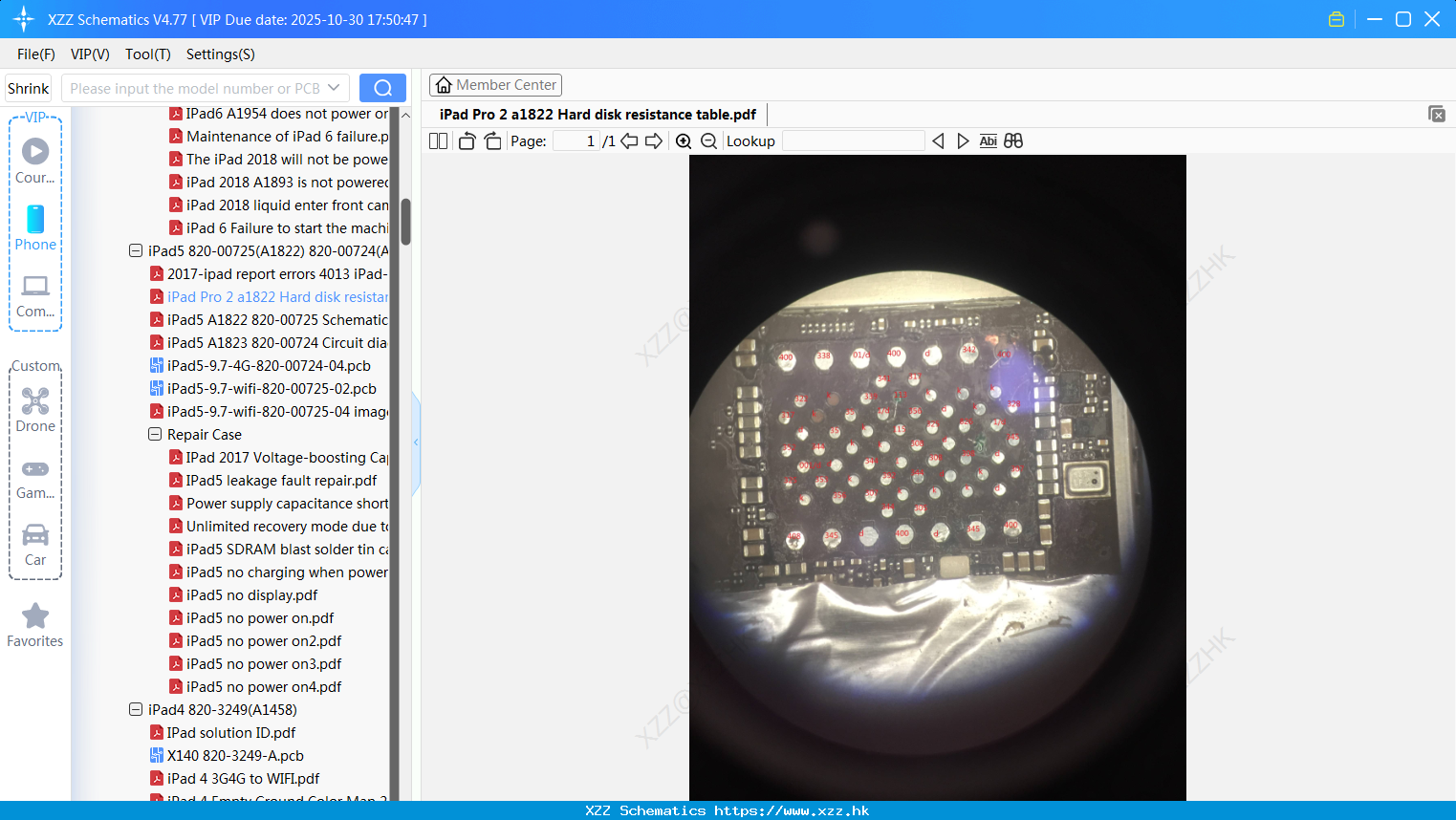Image resolution: width=1456 pixels, height=820 pixels.
Task: Open IPad 2017 Voltage-boosting file
Action: point(278,457)
